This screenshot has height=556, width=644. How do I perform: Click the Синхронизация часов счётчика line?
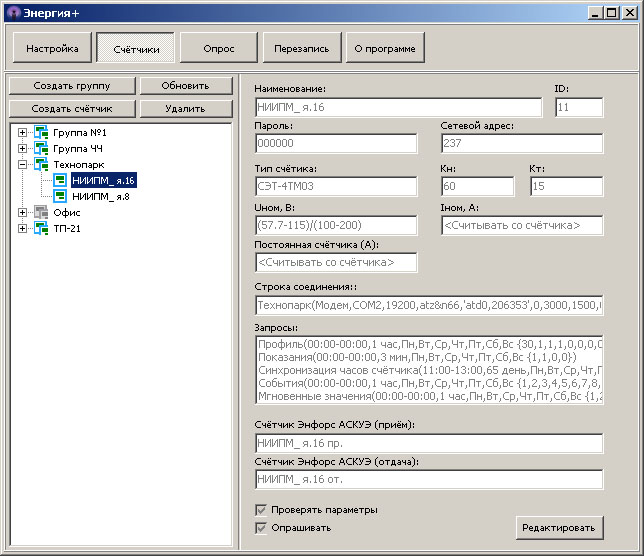[430, 370]
